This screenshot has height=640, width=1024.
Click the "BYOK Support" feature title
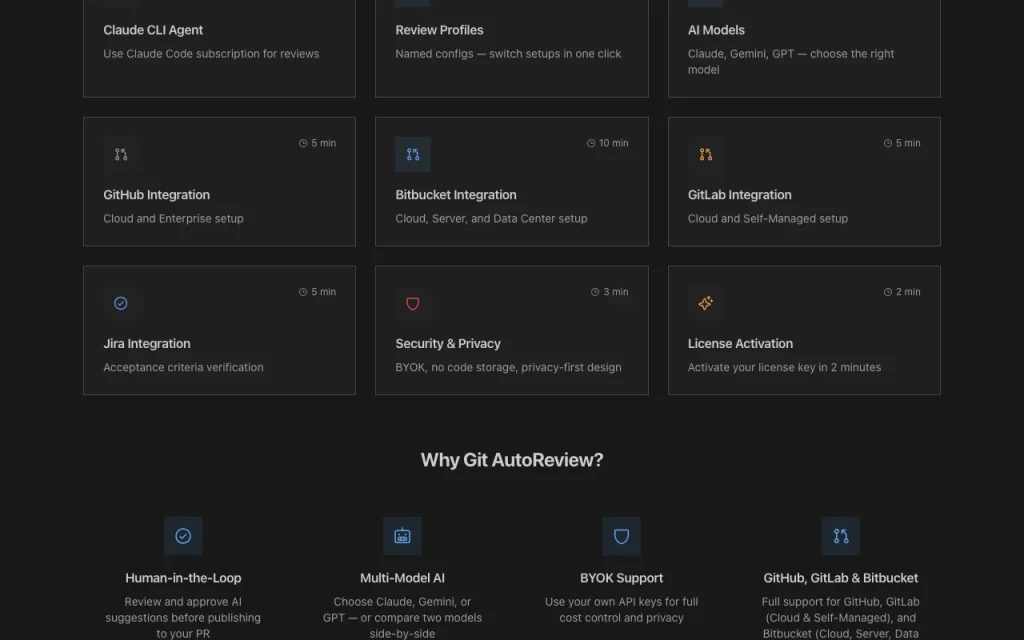tap(621, 578)
